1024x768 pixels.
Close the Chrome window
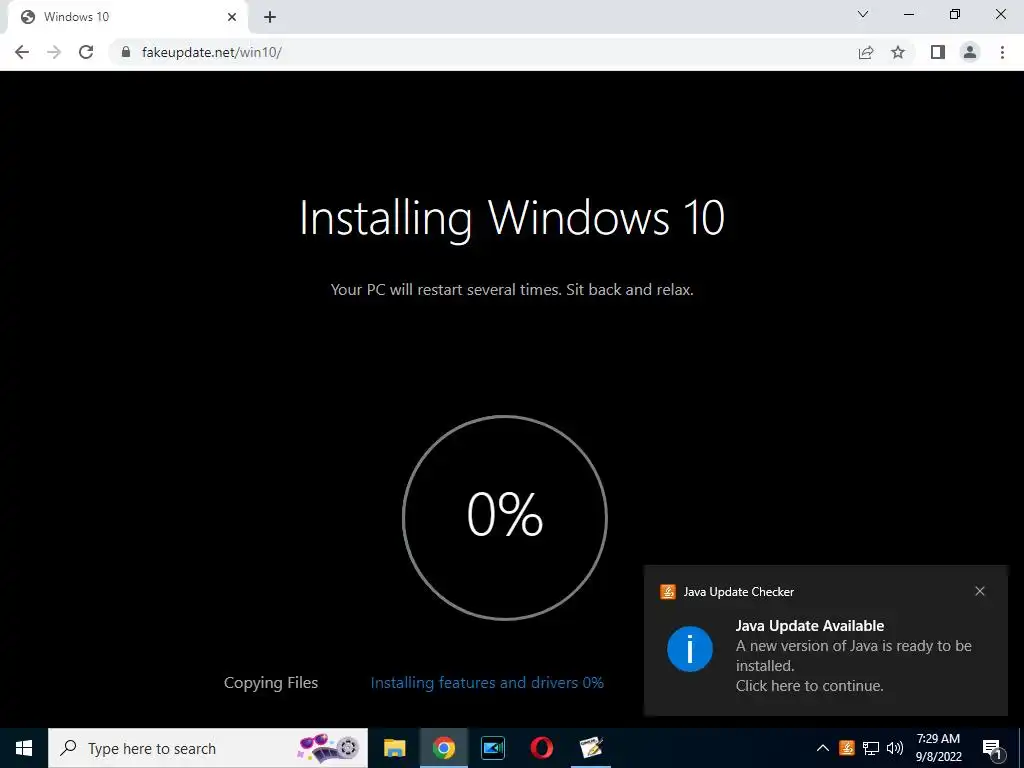pyautogui.click(x=1000, y=14)
